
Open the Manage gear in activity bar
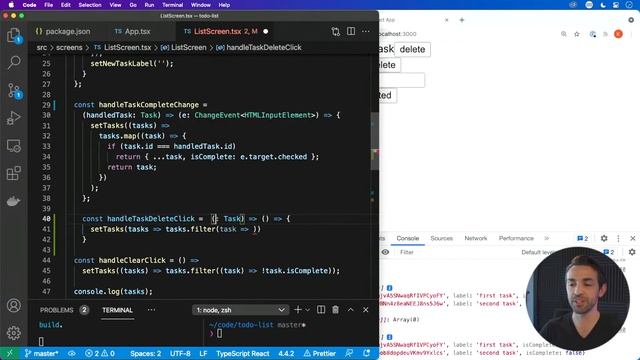pyautogui.click(x=14, y=333)
